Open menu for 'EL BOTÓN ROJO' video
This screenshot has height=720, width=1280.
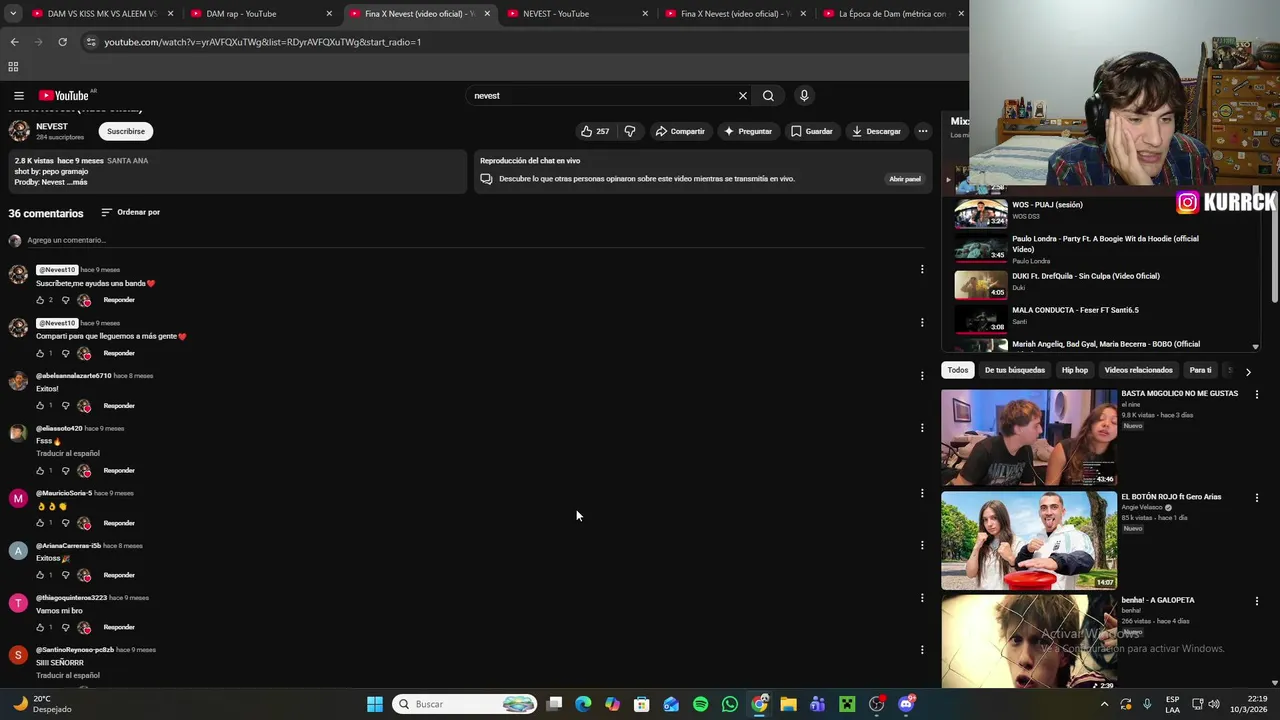pos(1257,497)
